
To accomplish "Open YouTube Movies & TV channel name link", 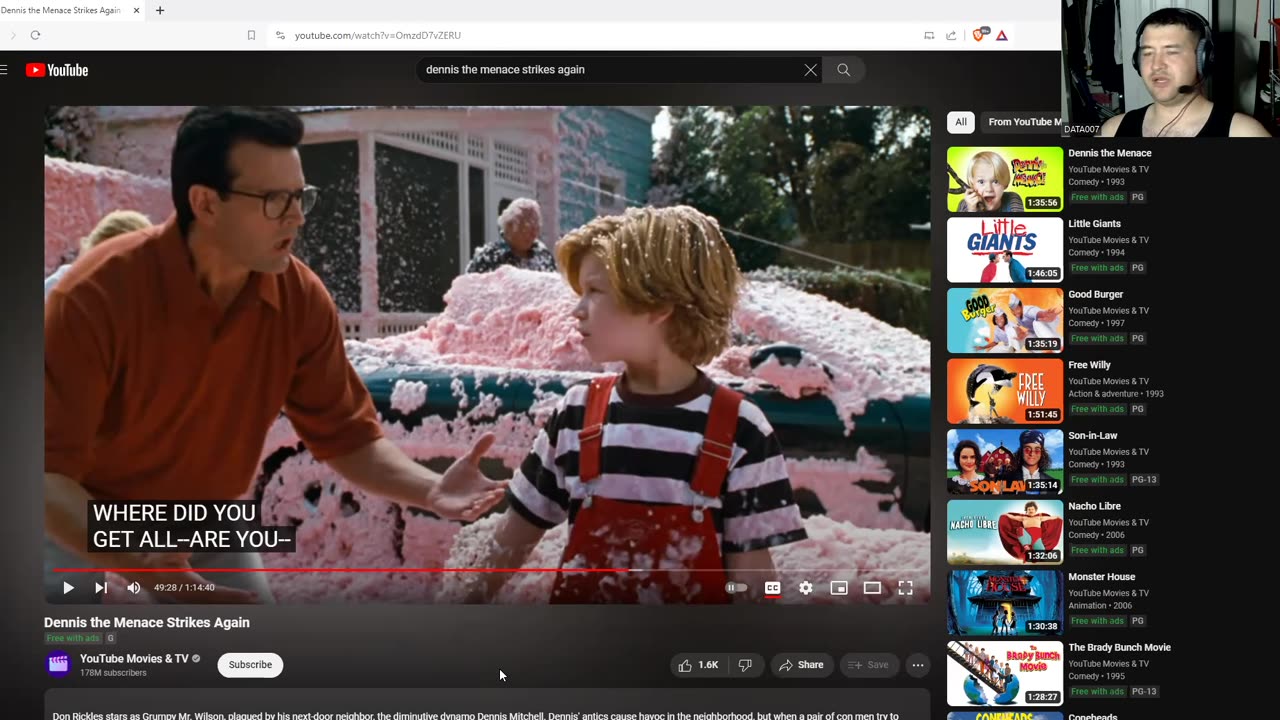I will click(x=134, y=659).
